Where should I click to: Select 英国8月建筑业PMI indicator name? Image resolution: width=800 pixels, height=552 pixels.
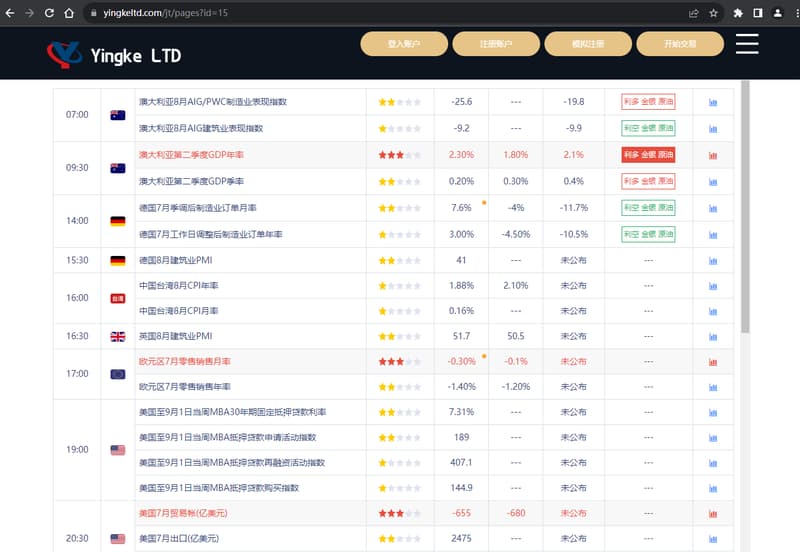176,336
